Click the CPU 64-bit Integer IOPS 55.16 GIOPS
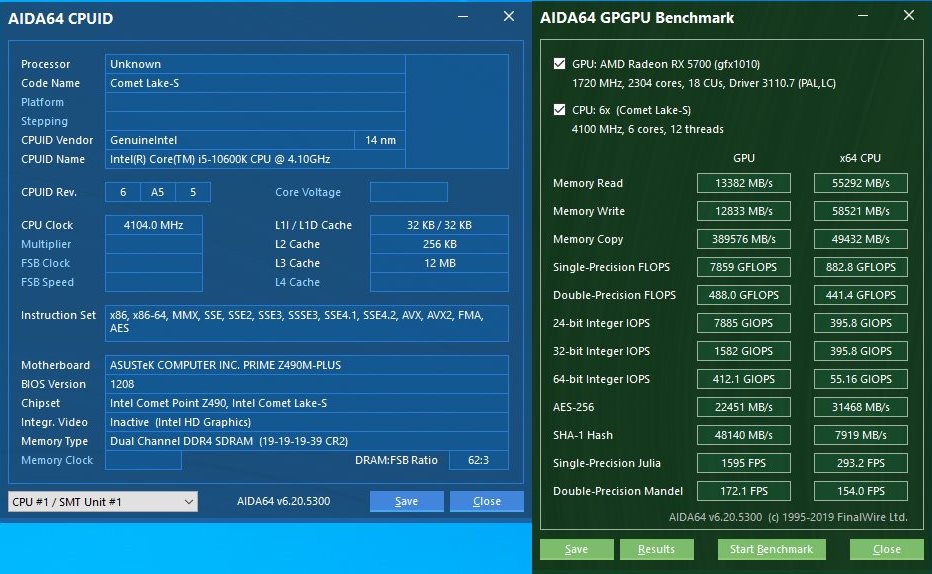This screenshot has width=932, height=574. pos(861,379)
